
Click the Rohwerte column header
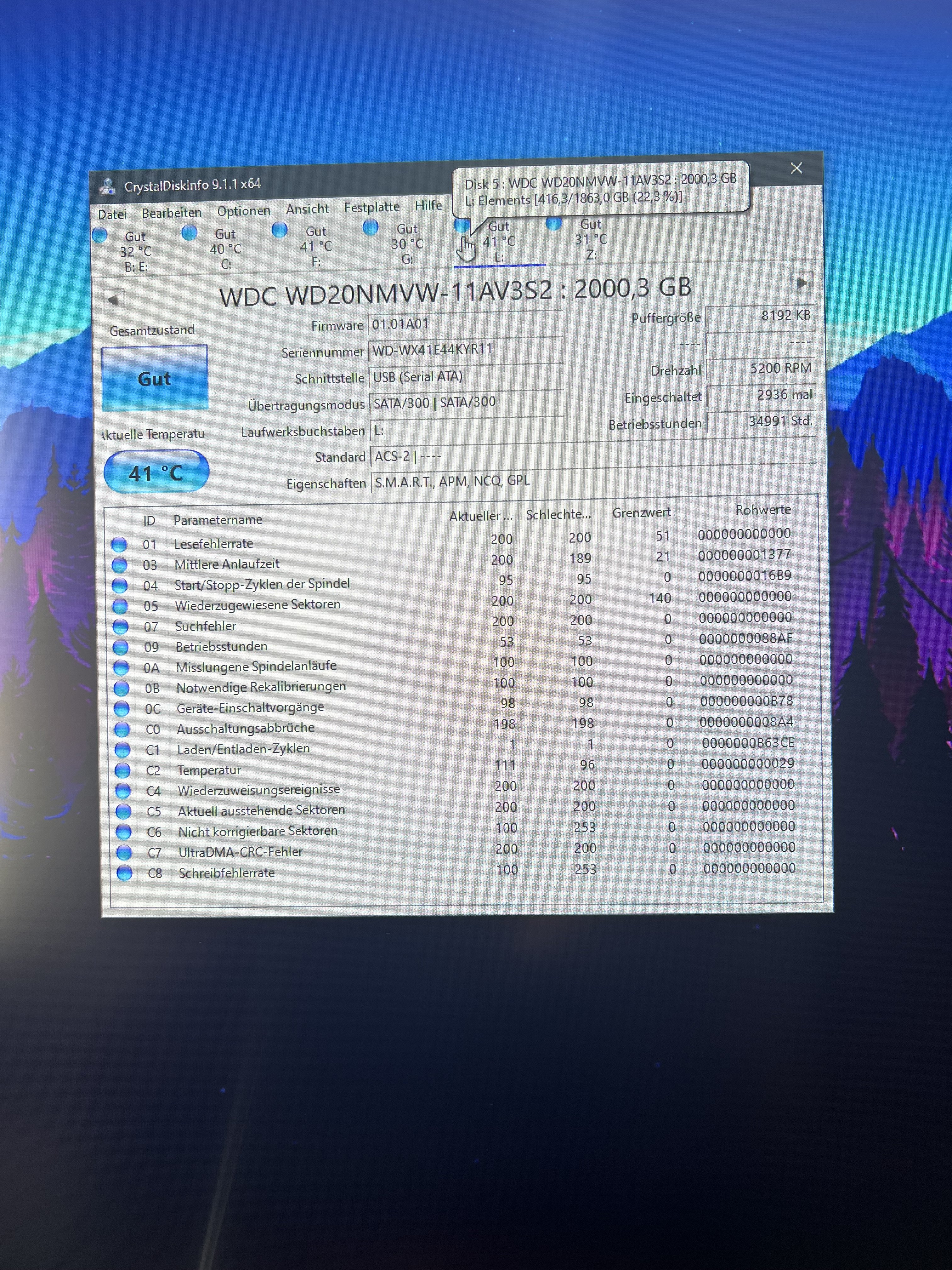point(762,509)
